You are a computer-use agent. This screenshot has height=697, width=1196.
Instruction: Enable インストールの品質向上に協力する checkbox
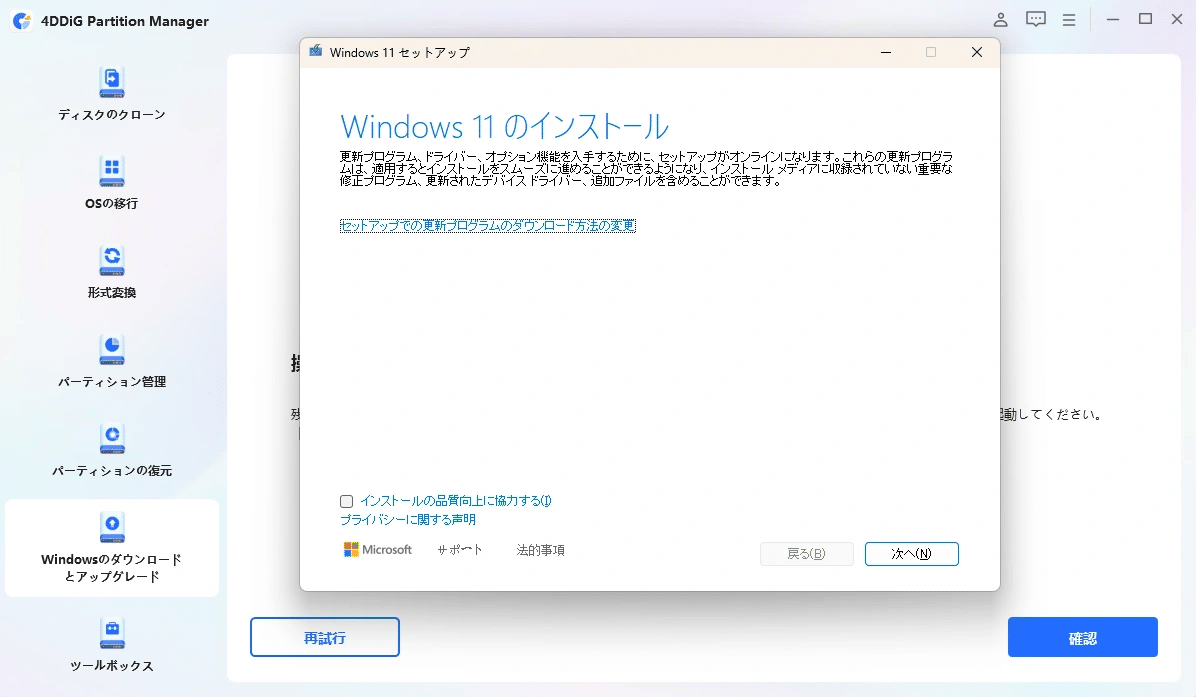click(x=346, y=501)
